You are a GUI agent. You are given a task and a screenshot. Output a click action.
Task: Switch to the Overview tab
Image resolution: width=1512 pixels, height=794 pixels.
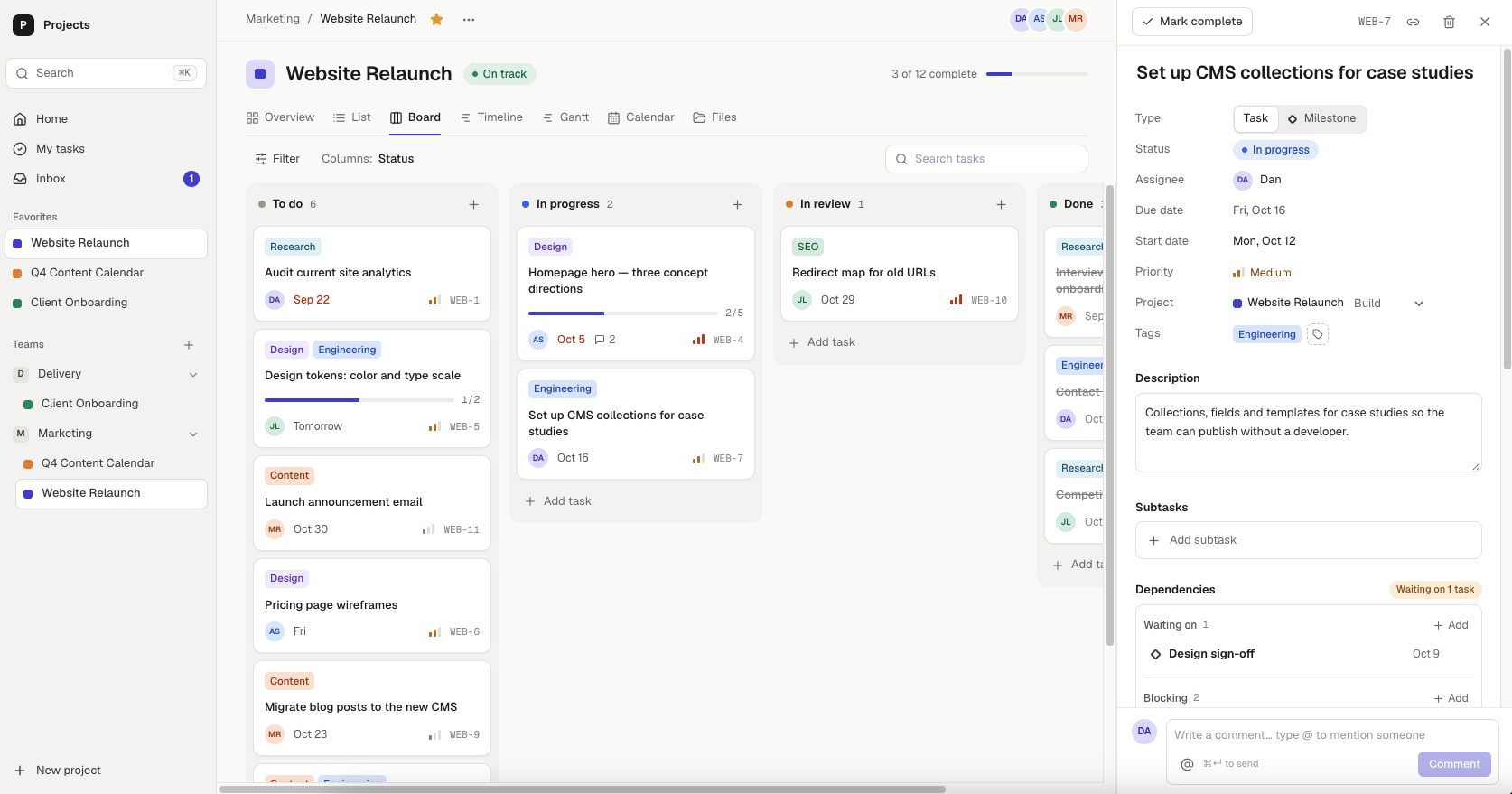pos(280,117)
